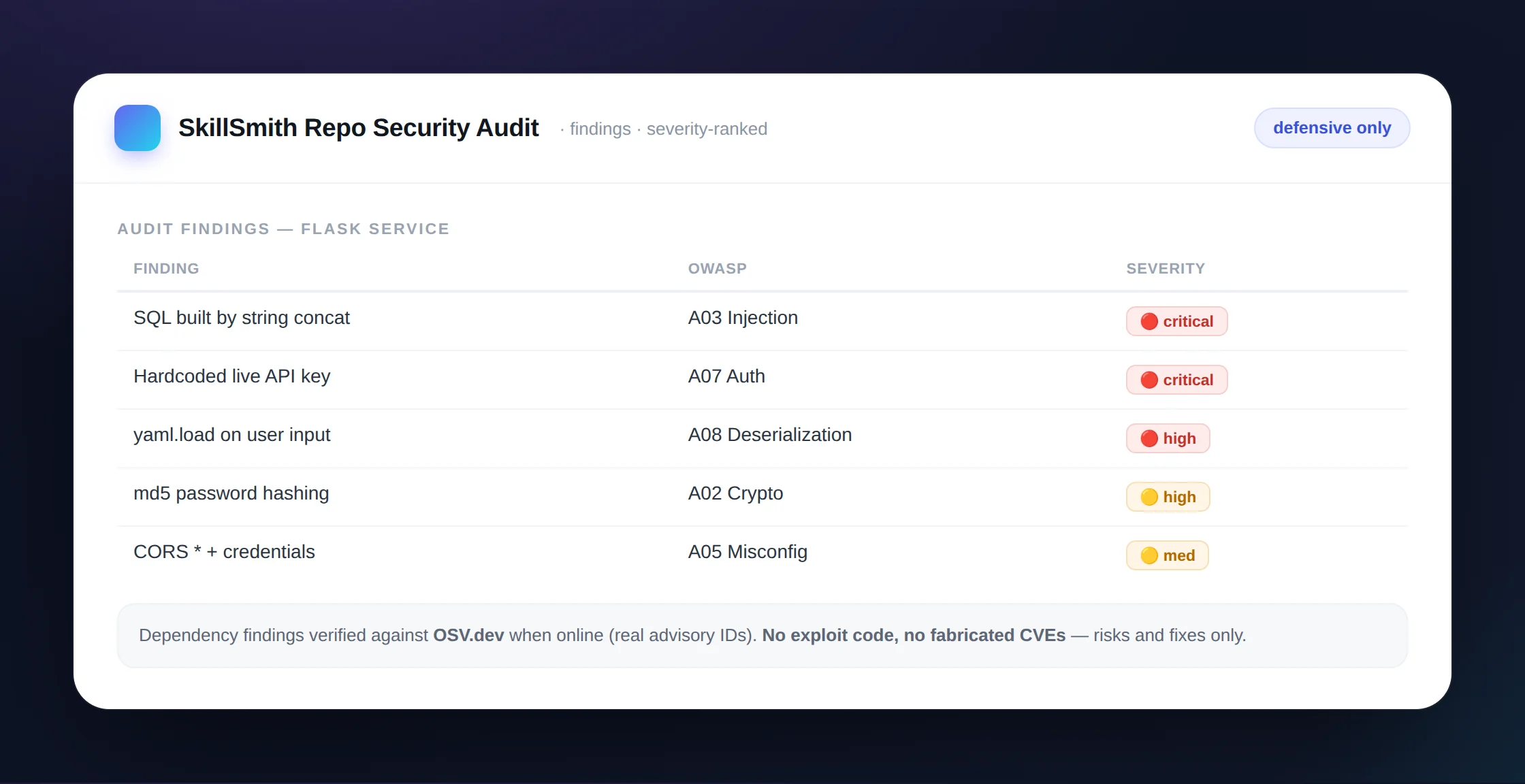This screenshot has width=1525, height=784.
Task: Click the 'A05 Misconfig' cell
Action: click(x=748, y=552)
